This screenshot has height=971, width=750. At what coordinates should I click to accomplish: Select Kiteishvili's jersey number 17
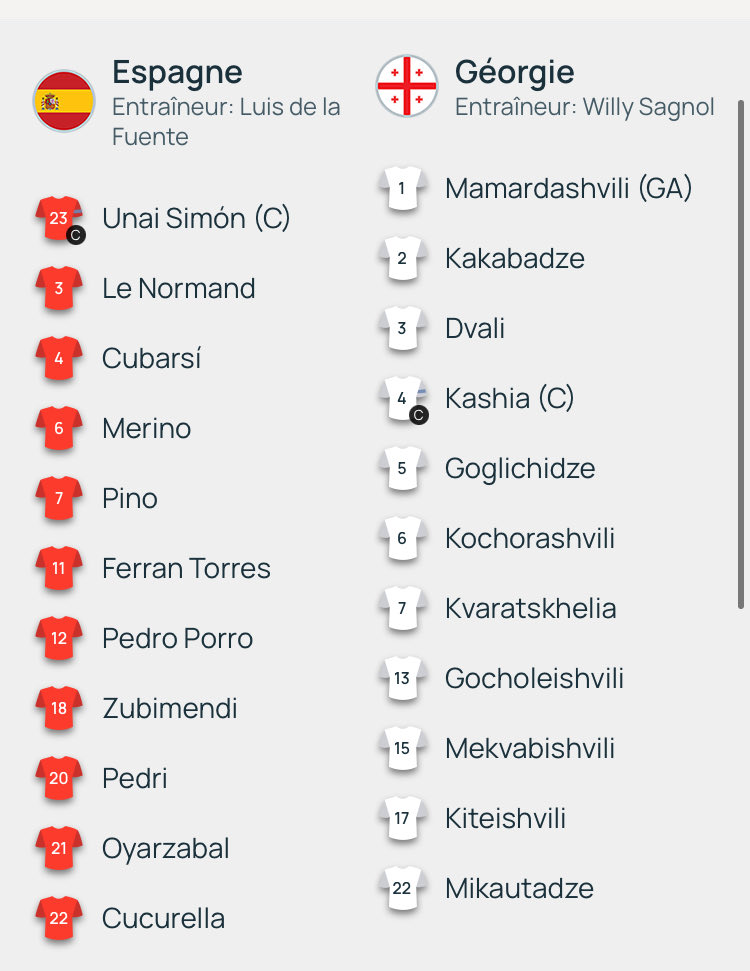pos(402,818)
